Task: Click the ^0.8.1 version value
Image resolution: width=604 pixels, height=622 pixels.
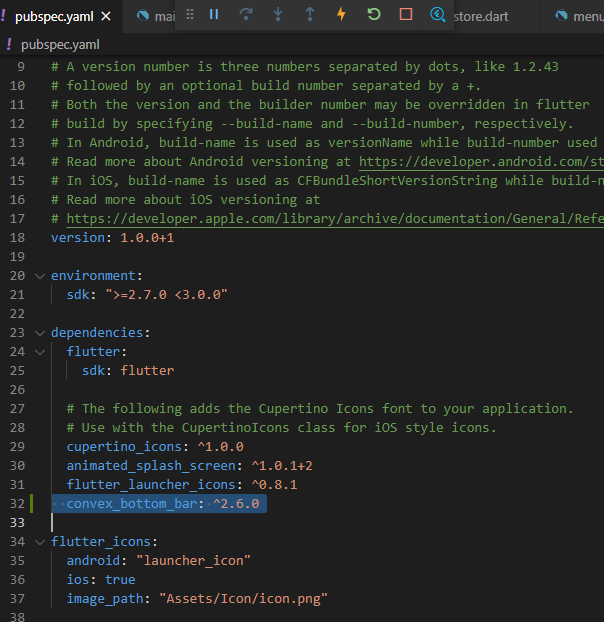Action: [274, 485]
